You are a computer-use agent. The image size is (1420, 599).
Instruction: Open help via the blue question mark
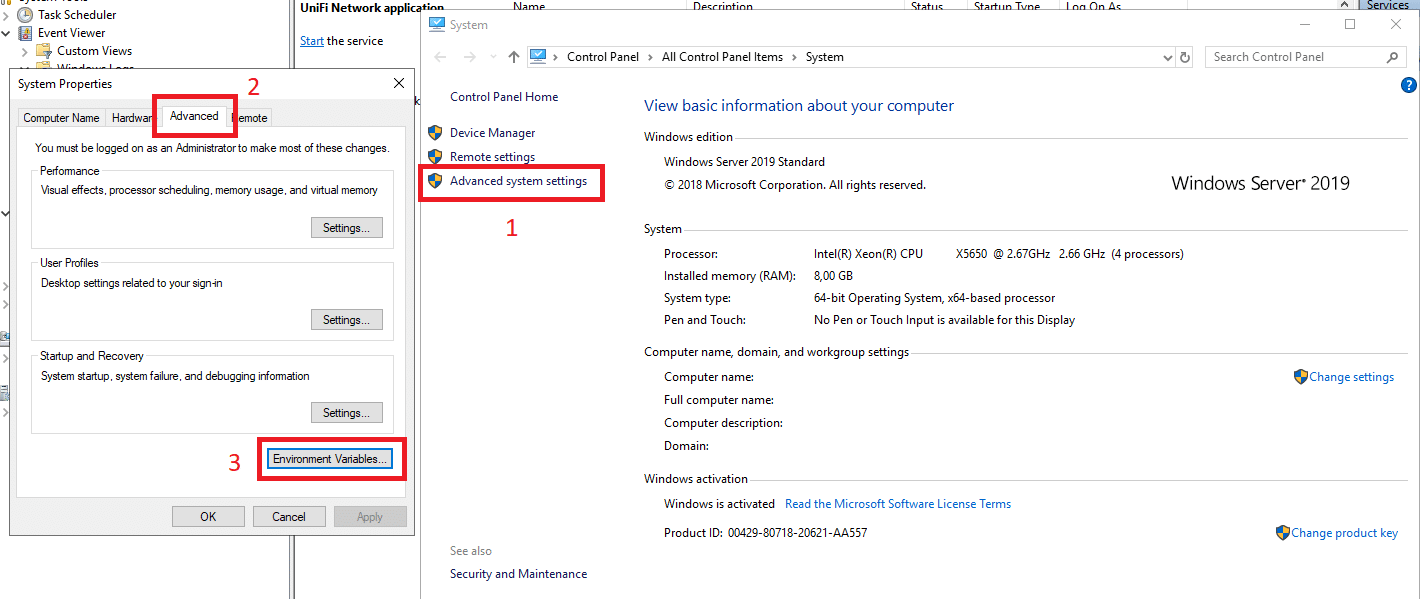(x=1409, y=86)
